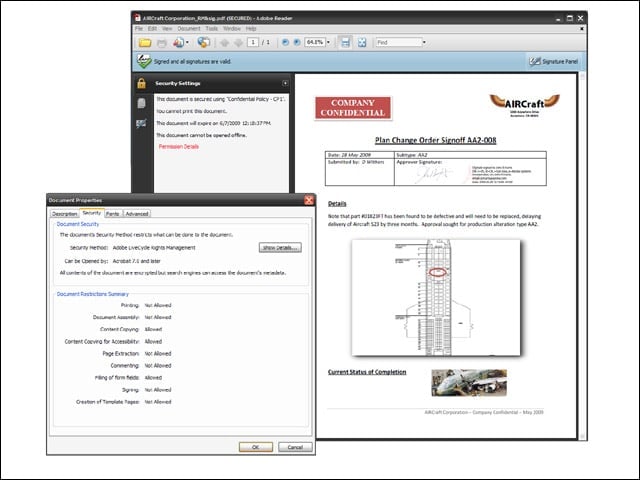Screen dimensions: 640x480
Task: Click the COMPANY CONFIDENTIAL stamp
Action: 353,108
